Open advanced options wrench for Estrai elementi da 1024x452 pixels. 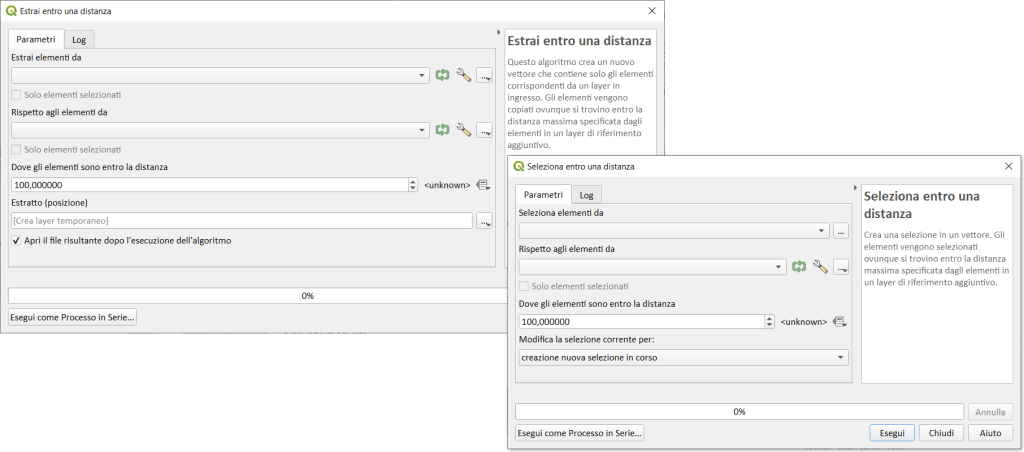coord(463,75)
